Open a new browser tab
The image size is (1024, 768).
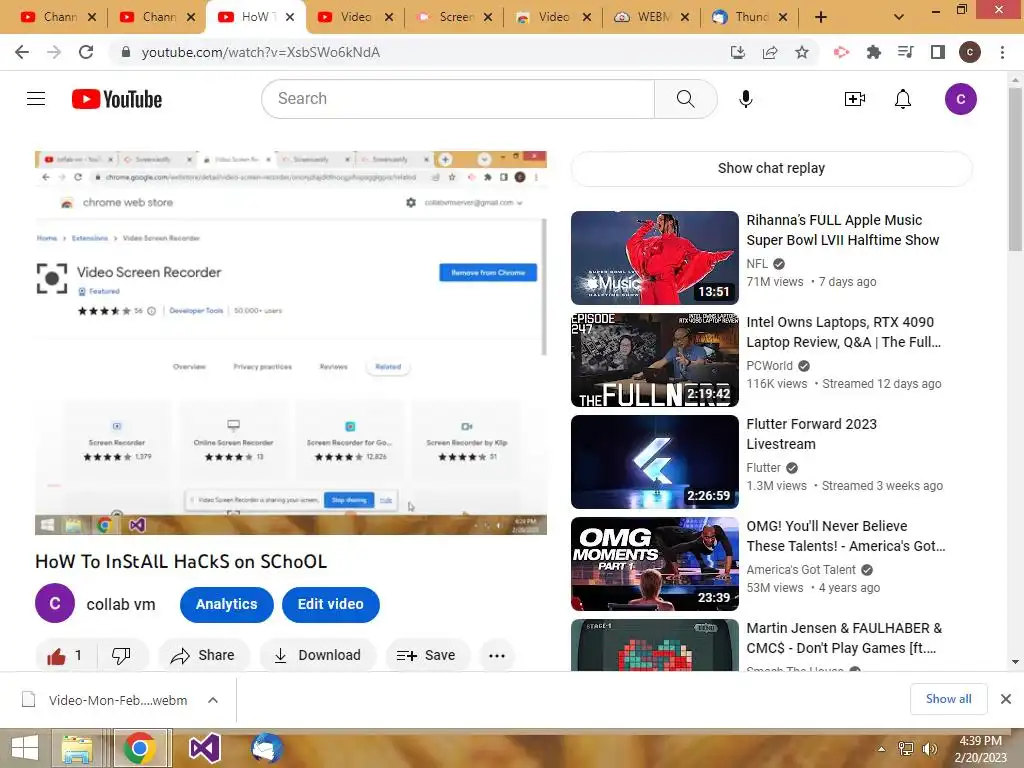821,17
